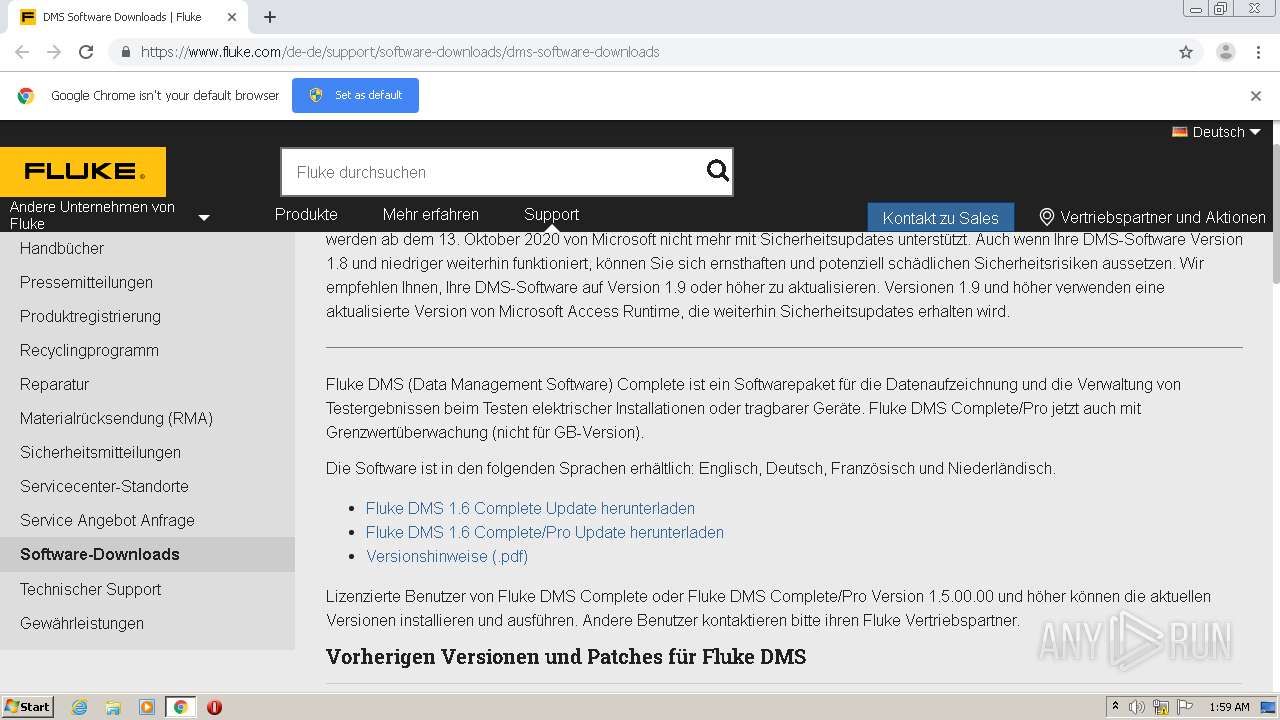This screenshot has width=1280, height=720.
Task: Open the Support menu
Action: click(551, 214)
